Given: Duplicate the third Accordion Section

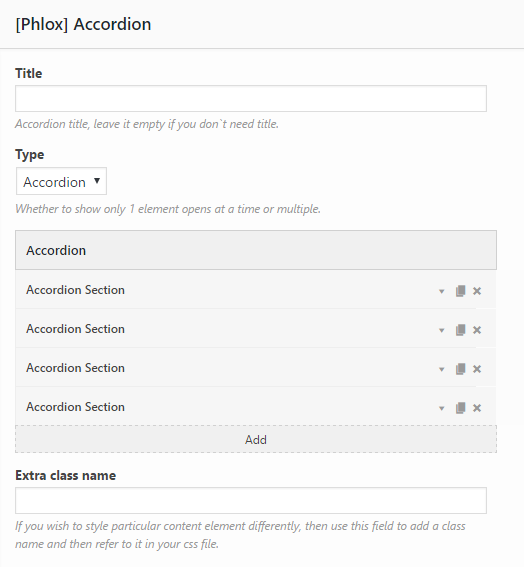Looking at the screenshot, I should coord(460,369).
